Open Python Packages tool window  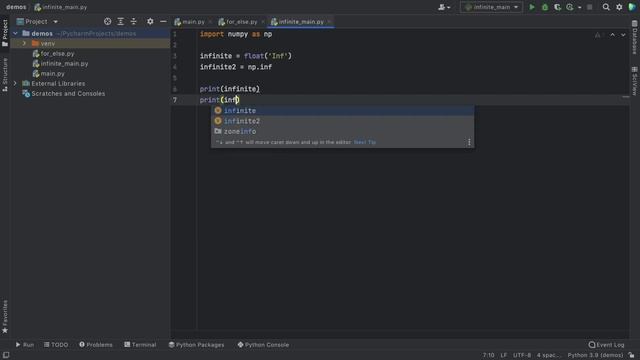pos(196,345)
